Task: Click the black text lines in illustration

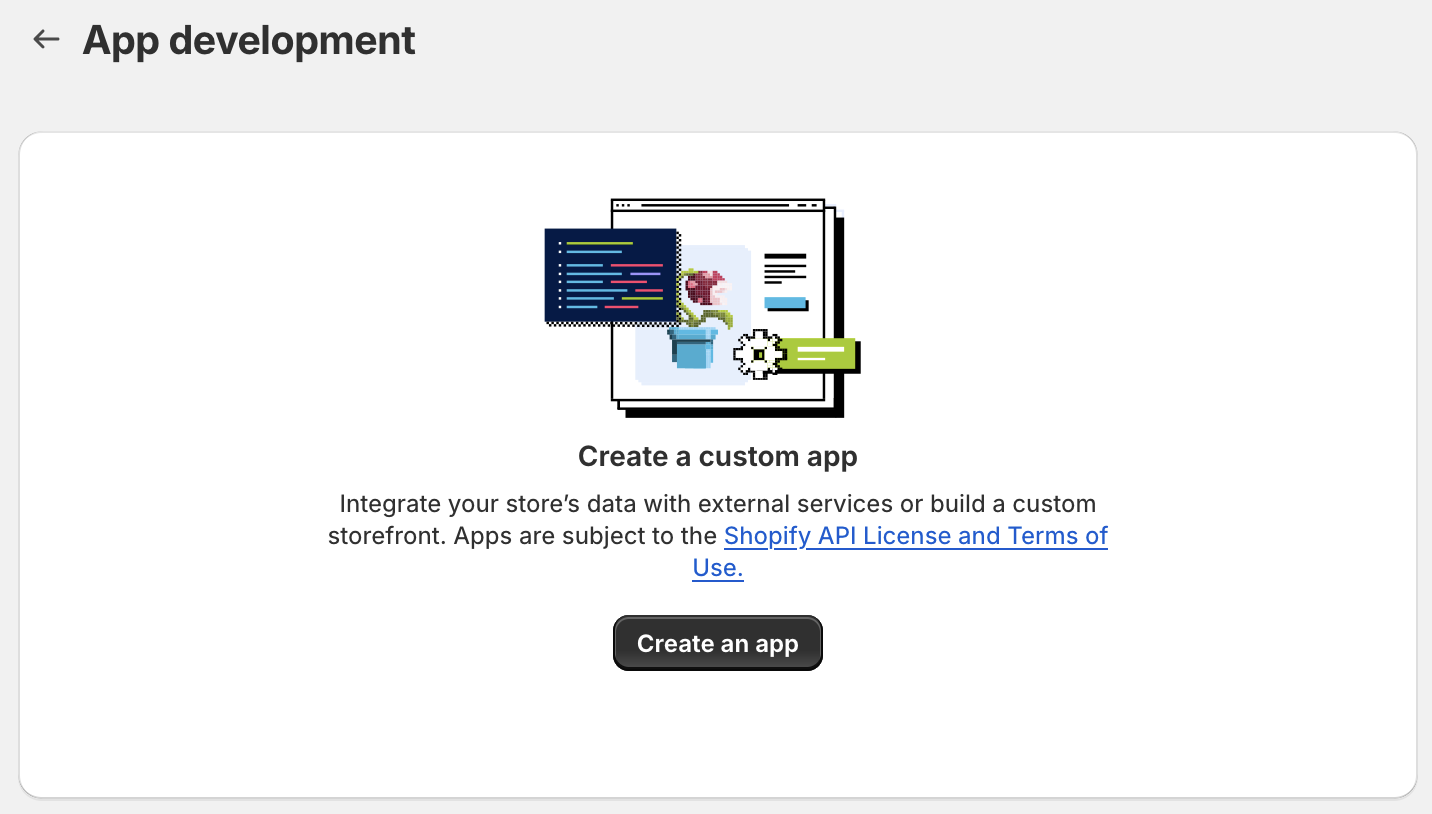Action: click(785, 268)
